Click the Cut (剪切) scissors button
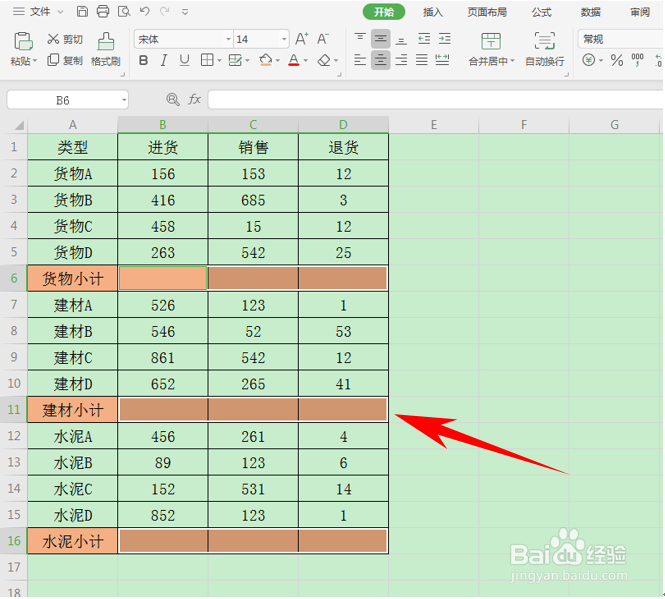This screenshot has height=599, width=665. click(x=64, y=39)
